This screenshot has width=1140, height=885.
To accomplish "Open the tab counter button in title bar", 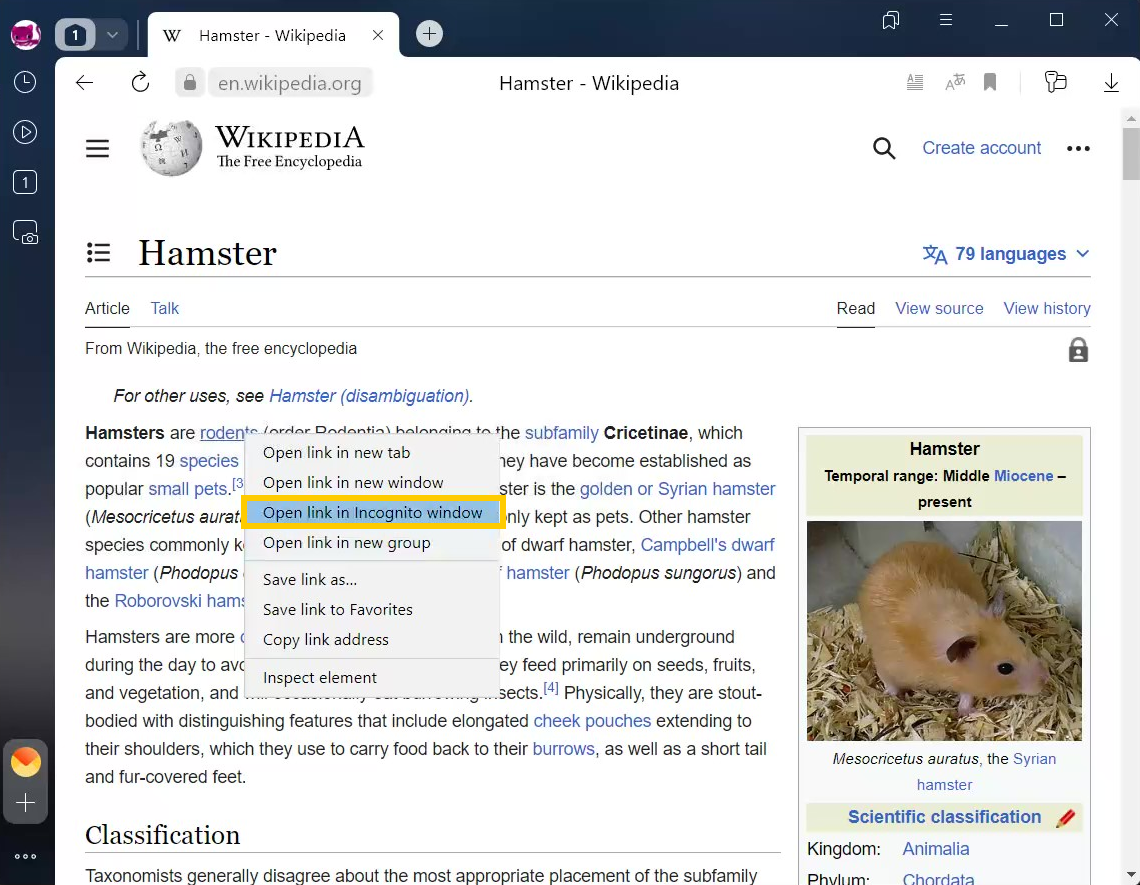I will 75,35.
